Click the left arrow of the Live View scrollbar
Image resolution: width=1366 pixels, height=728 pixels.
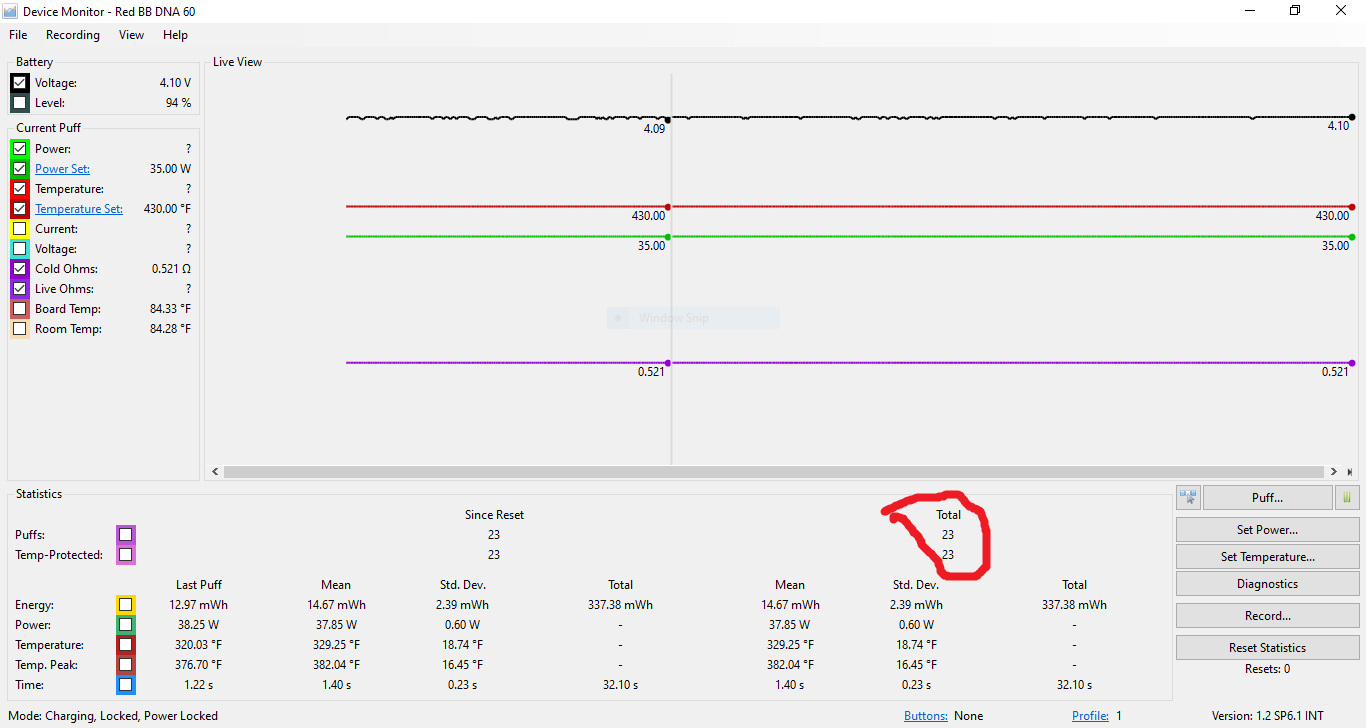coord(216,471)
